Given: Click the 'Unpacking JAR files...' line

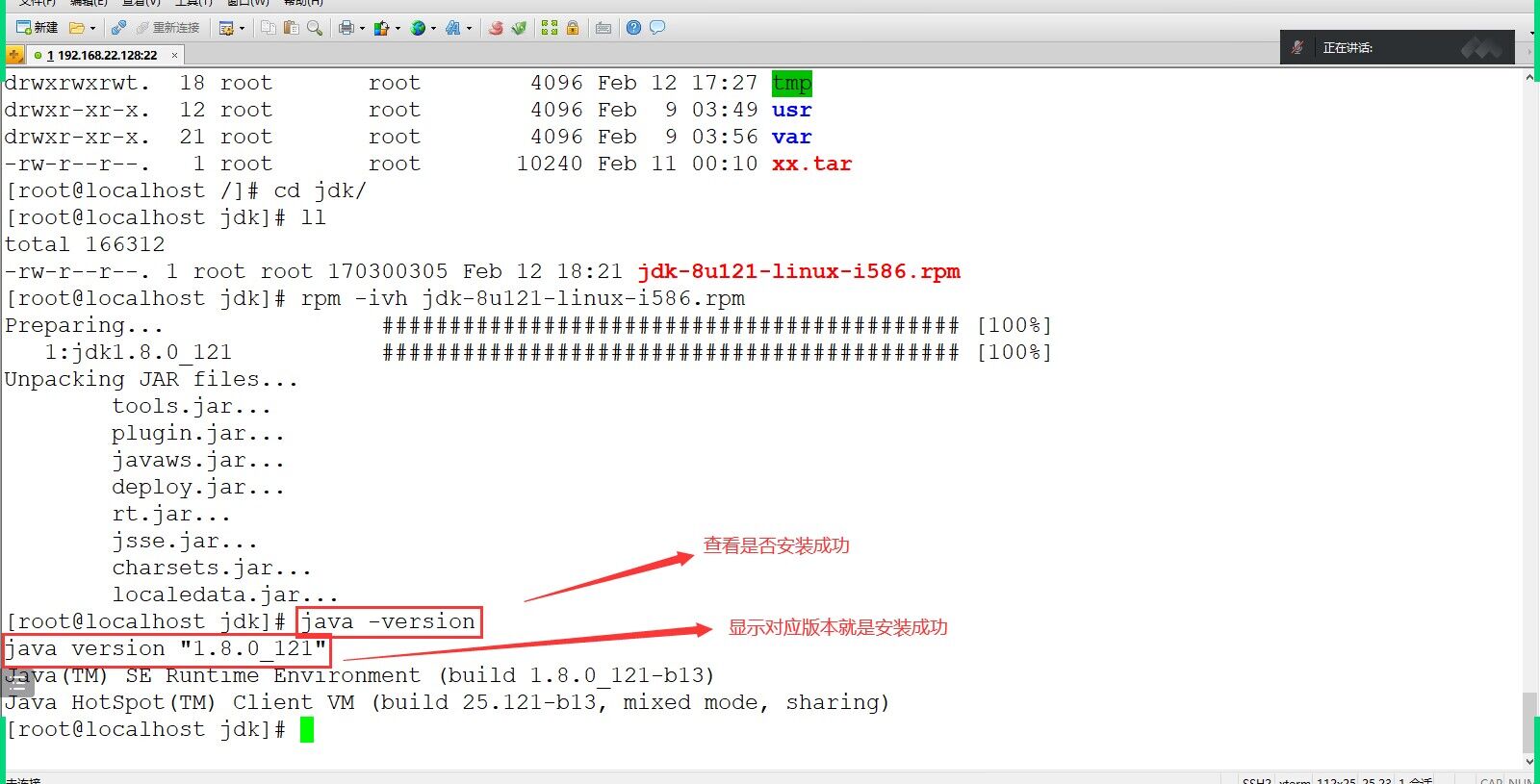Looking at the screenshot, I should pyautogui.click(x=152, y=380).
